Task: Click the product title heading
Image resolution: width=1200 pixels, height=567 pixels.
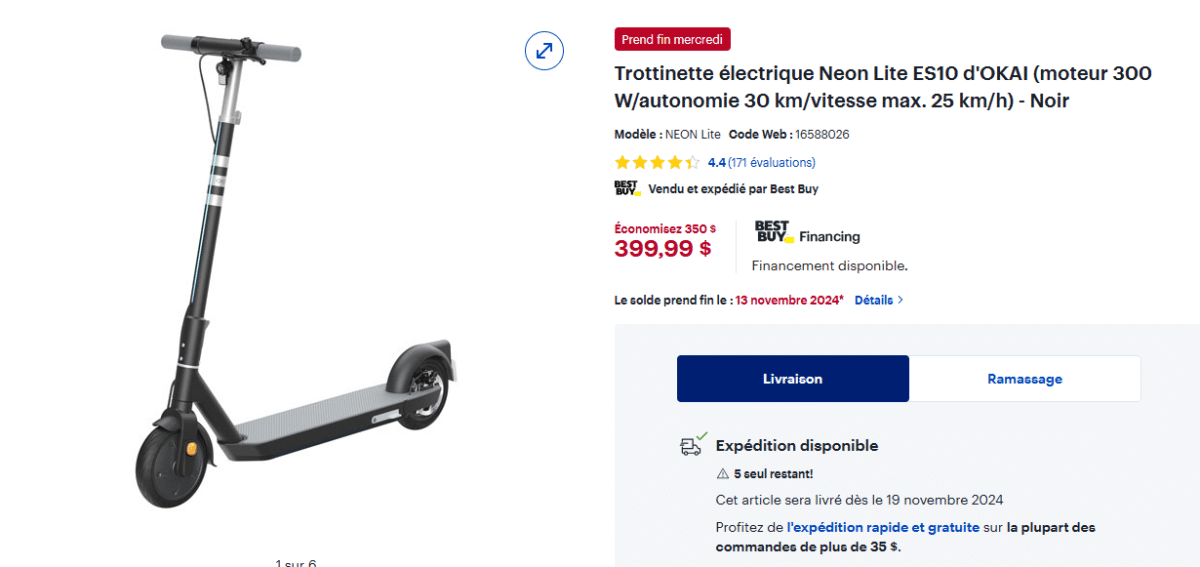Action: [x=882, y=87]
